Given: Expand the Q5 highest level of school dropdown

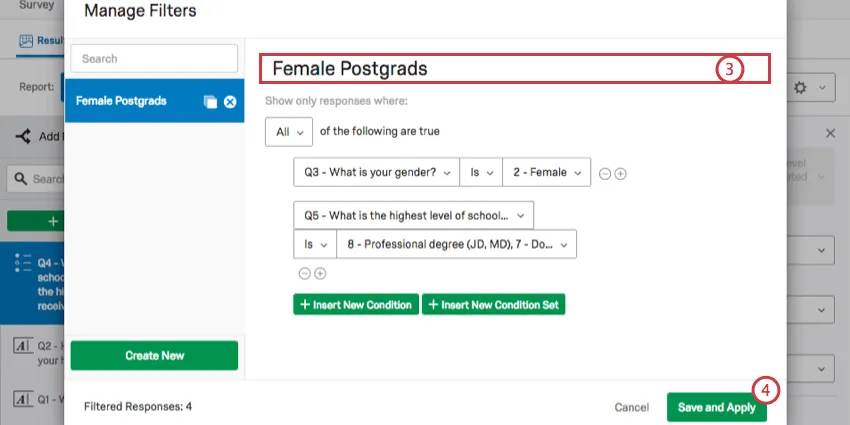Looking at the screenshot, I should [413, 215].
